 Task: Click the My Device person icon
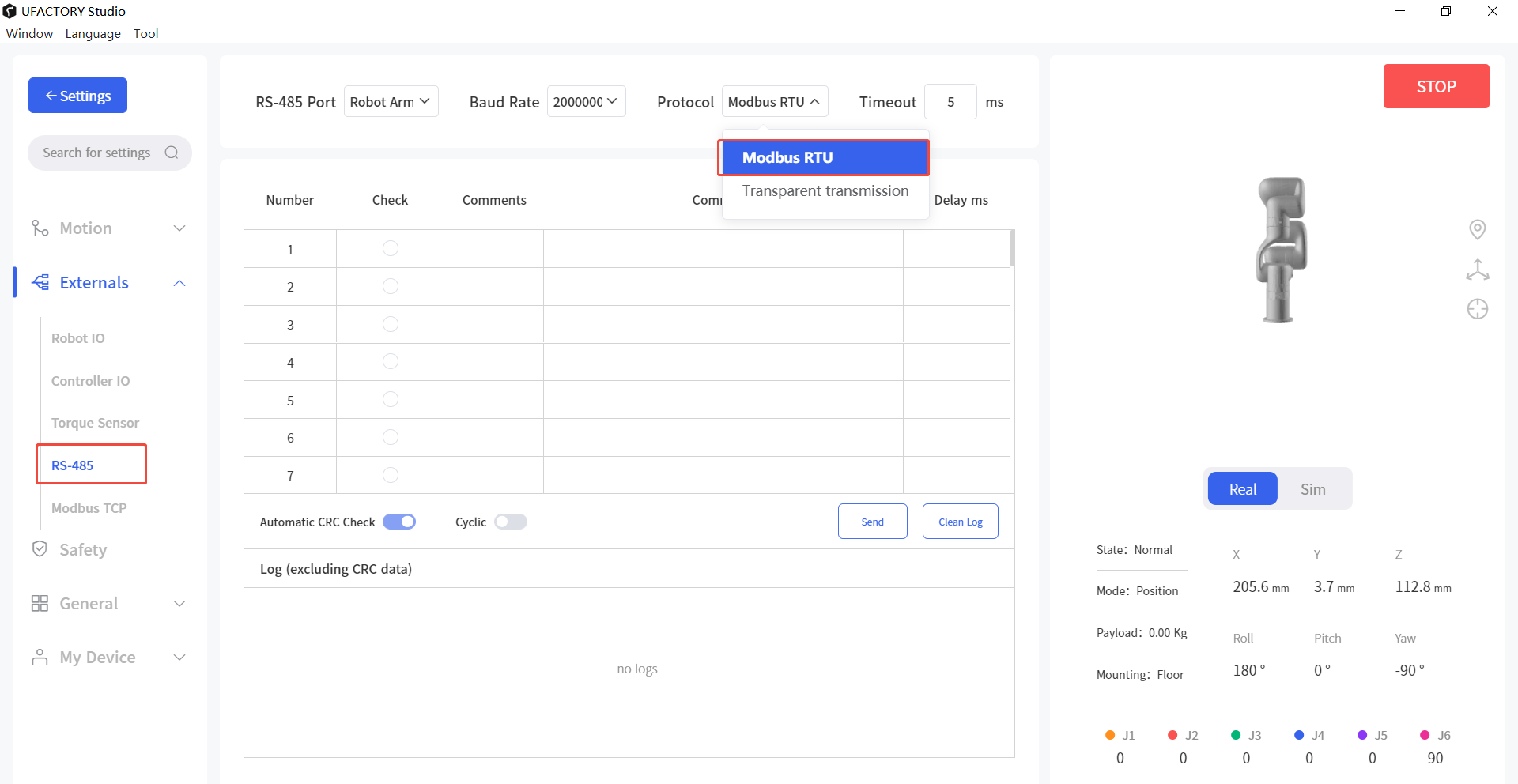[x=40, y=658]
